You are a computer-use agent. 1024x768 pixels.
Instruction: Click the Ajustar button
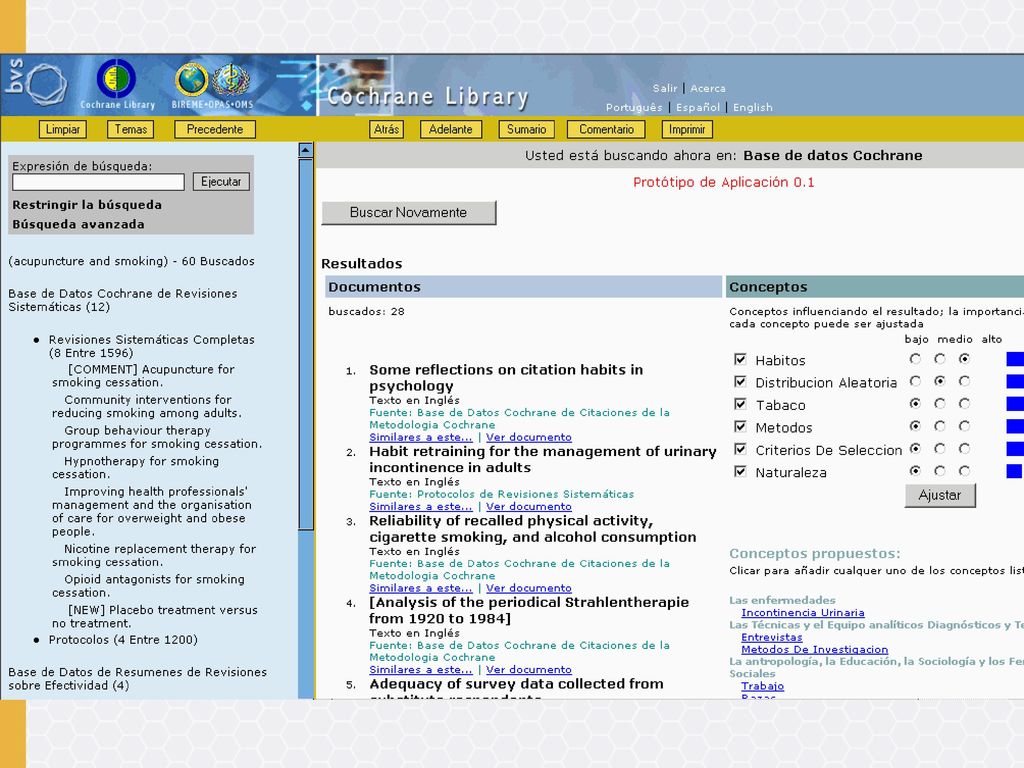pyautogui.click(x=940, y=495)
